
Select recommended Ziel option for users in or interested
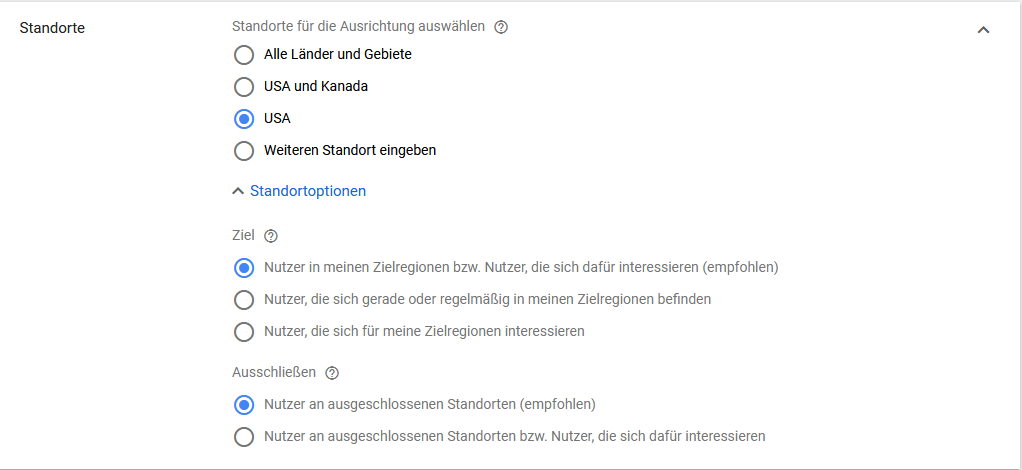coord(243,268)
